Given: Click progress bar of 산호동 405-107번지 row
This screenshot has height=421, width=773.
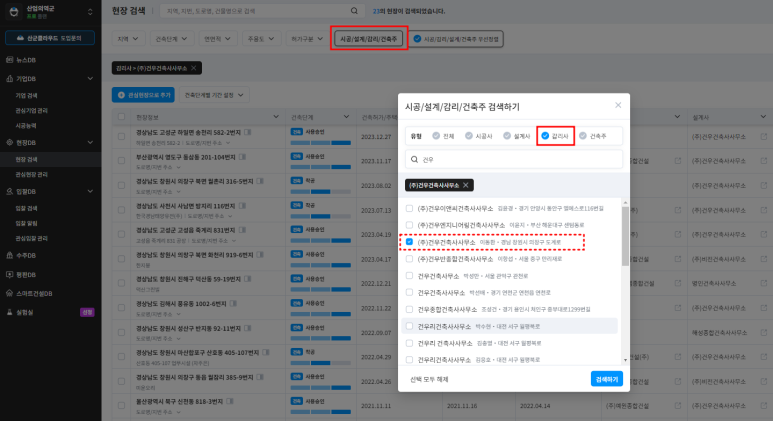Looking at the screenshot, I should [320, 363].
